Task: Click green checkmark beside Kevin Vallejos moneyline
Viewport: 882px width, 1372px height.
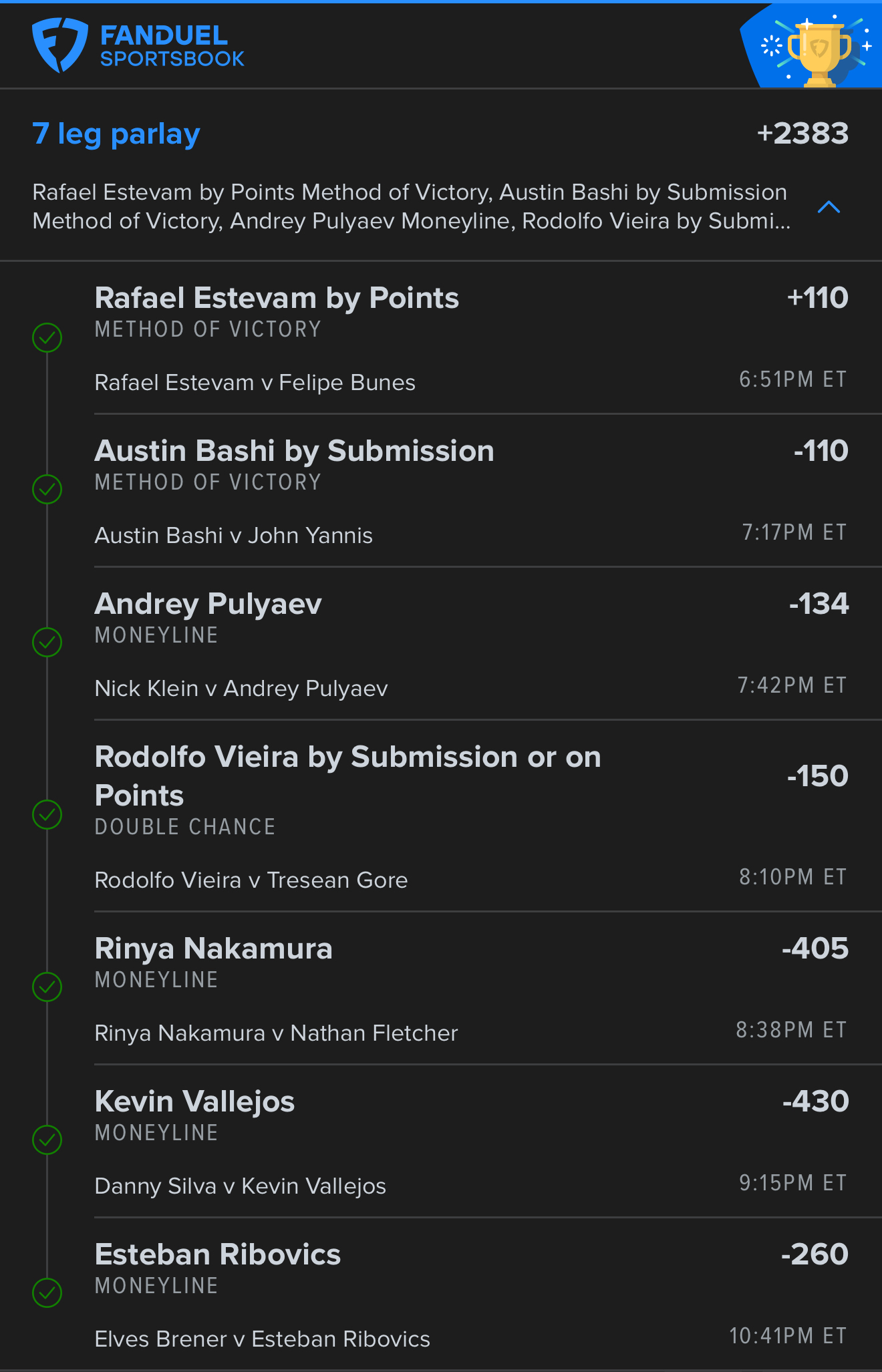Action: coord(47,1140)
